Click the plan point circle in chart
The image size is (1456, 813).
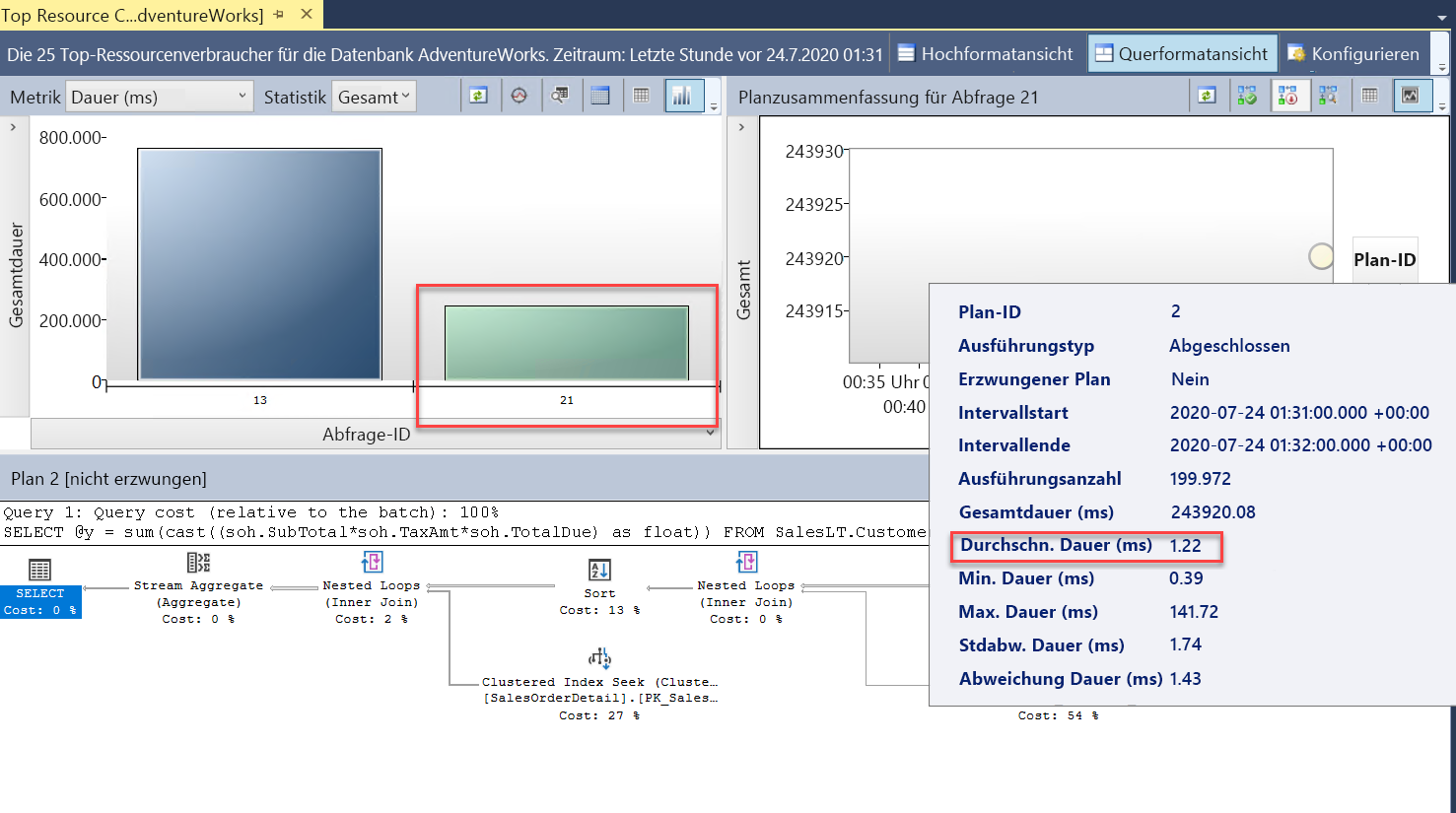pyautogui.click(x=1321, y=256)
